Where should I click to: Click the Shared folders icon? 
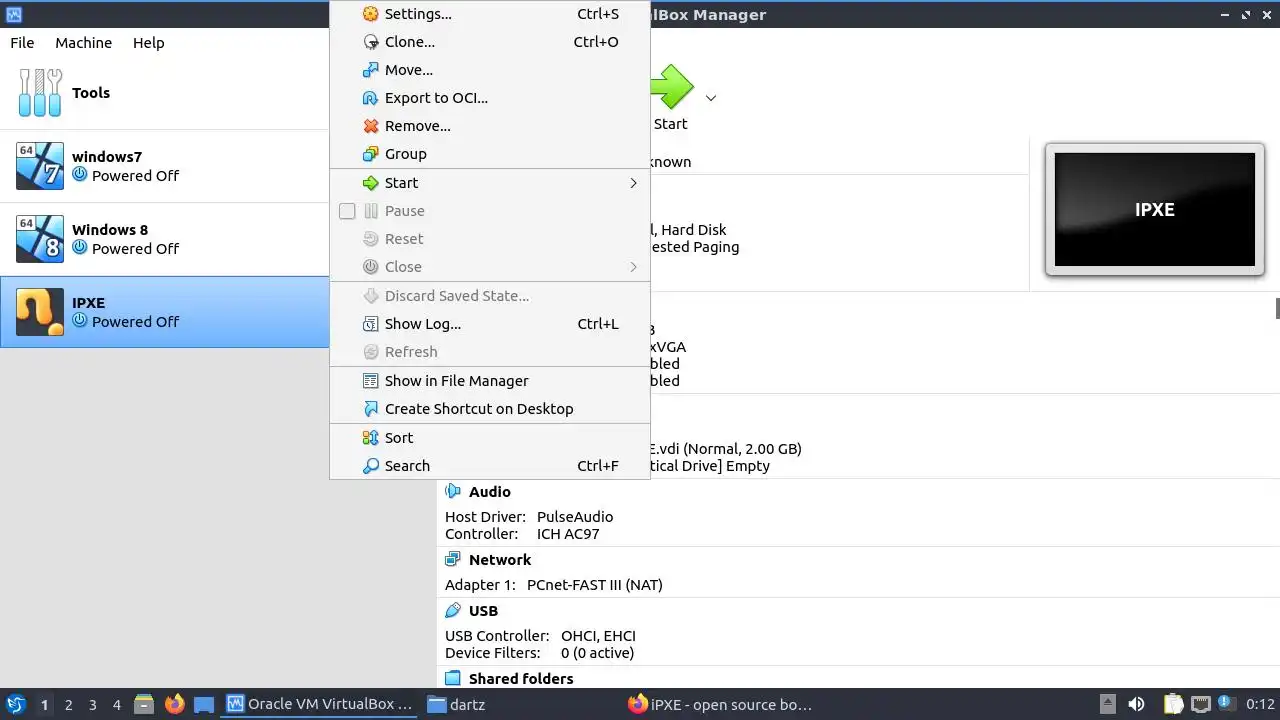[x=453, y=679]
